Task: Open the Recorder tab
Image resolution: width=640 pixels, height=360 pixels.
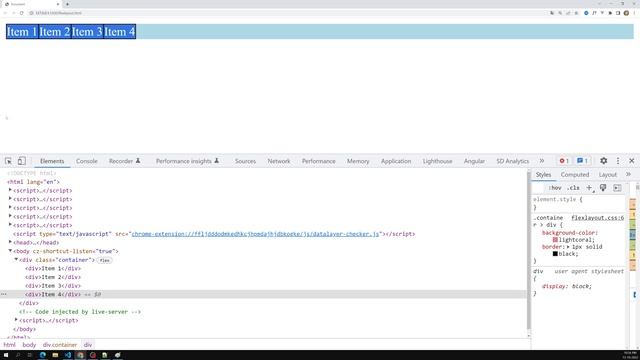Action: click(x=124, y=161)
